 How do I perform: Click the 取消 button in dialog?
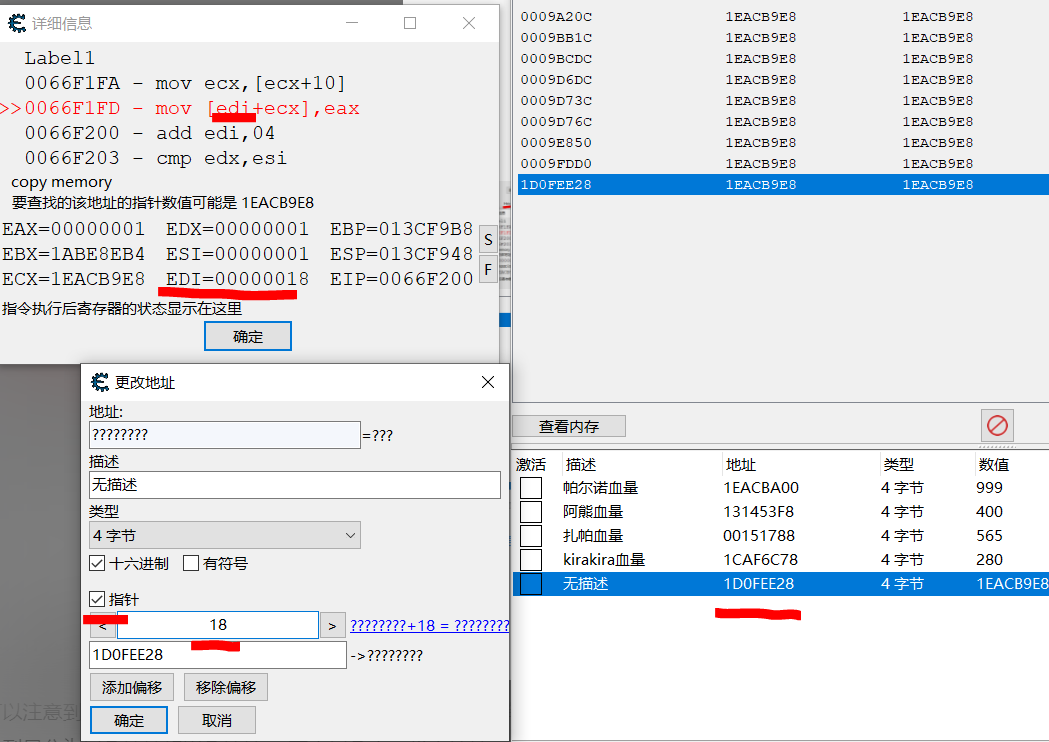216,720
